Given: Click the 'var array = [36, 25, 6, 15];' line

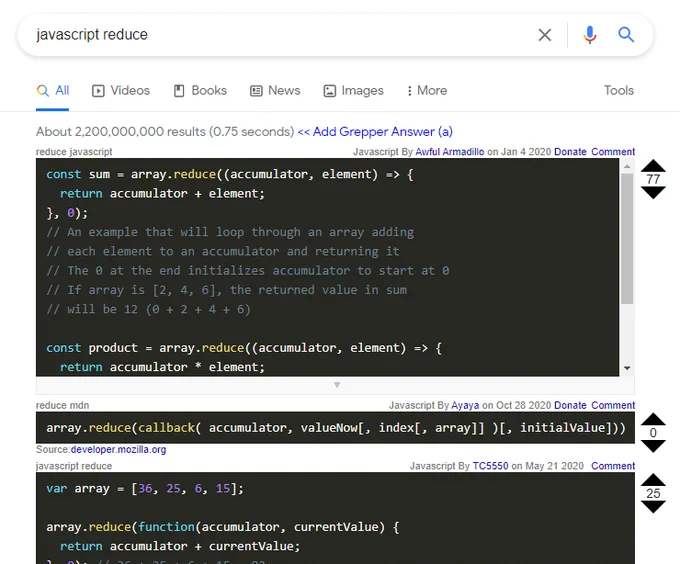Looking at the screenshot, I should (x=145, y=489).
